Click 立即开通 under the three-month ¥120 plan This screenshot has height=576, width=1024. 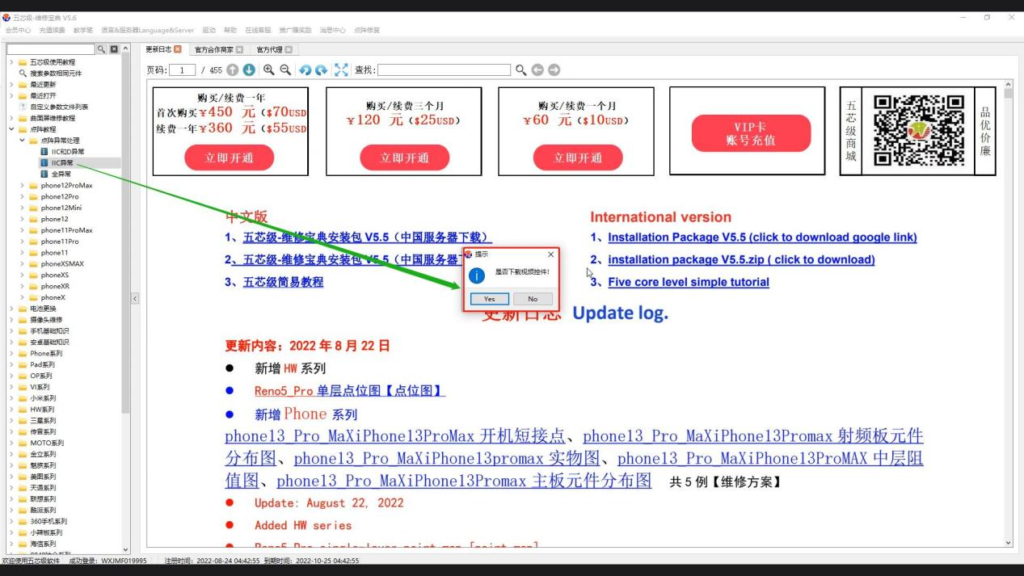click(x=404, y=158)
